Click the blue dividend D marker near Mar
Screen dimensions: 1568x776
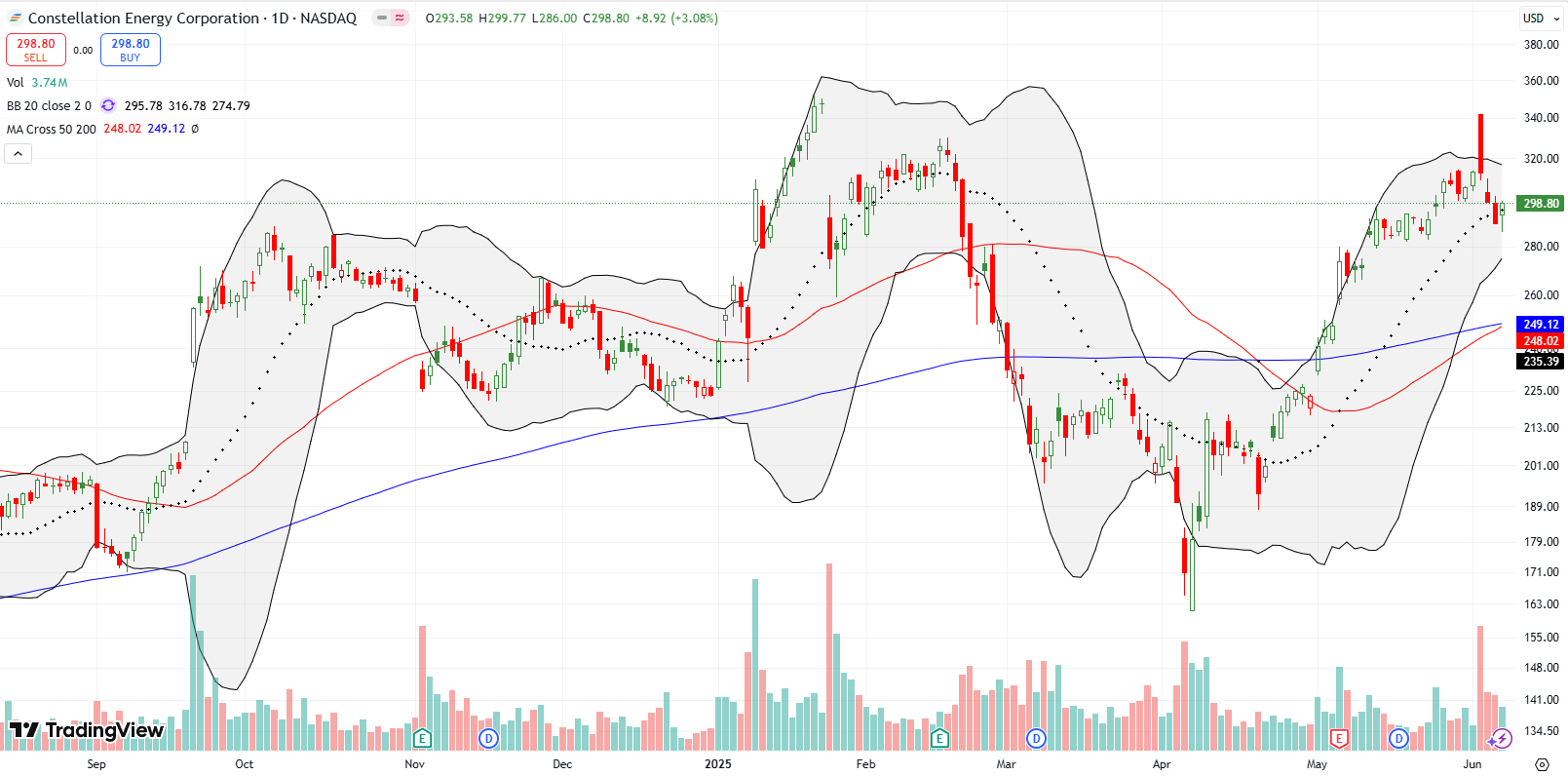(x=1036, y=738)
